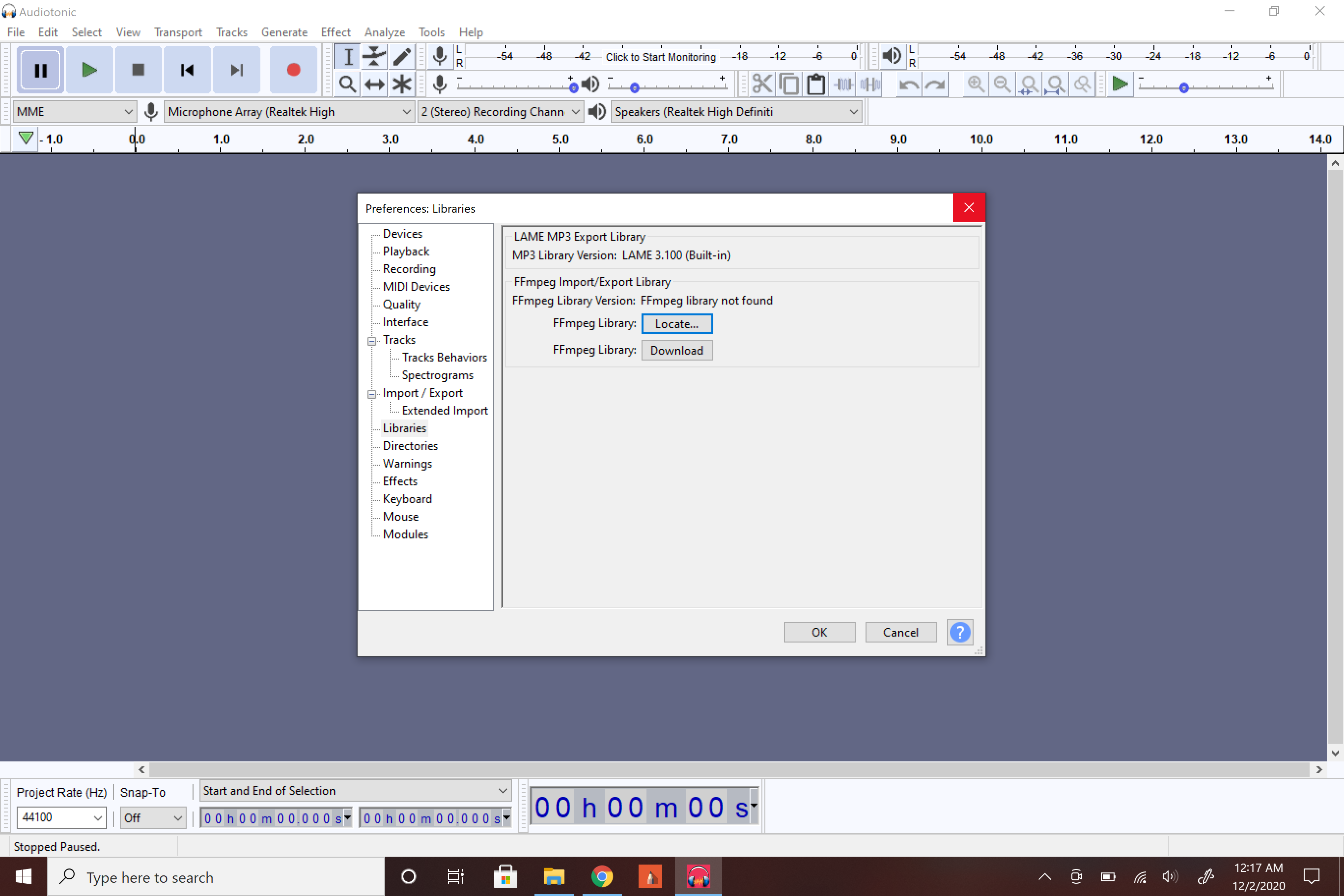The width and height of the screenshot is (1344, 896).
Task: Select the Envelope tool
Action: 374,56
